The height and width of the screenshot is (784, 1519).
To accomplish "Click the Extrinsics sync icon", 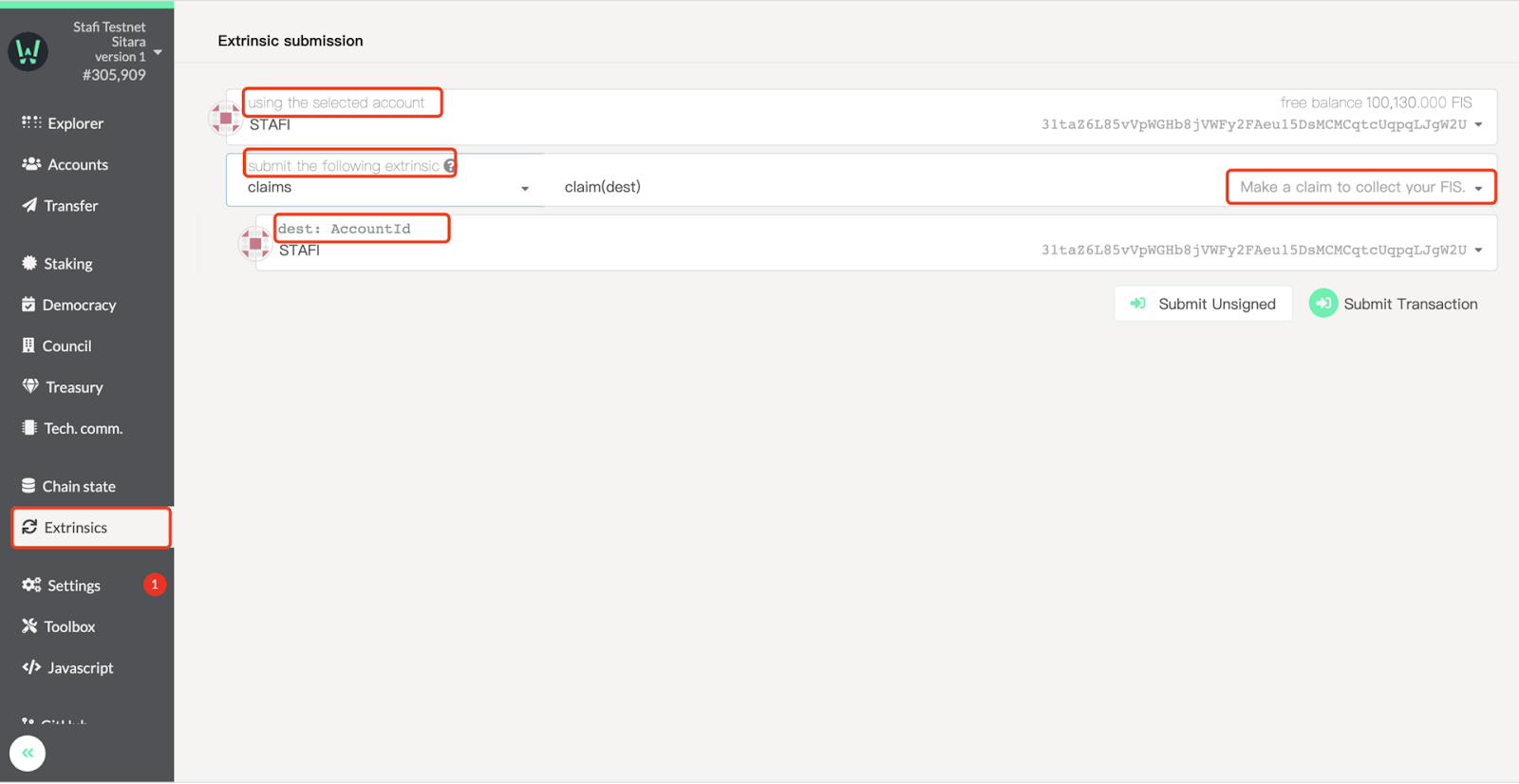I will (29, 527).
